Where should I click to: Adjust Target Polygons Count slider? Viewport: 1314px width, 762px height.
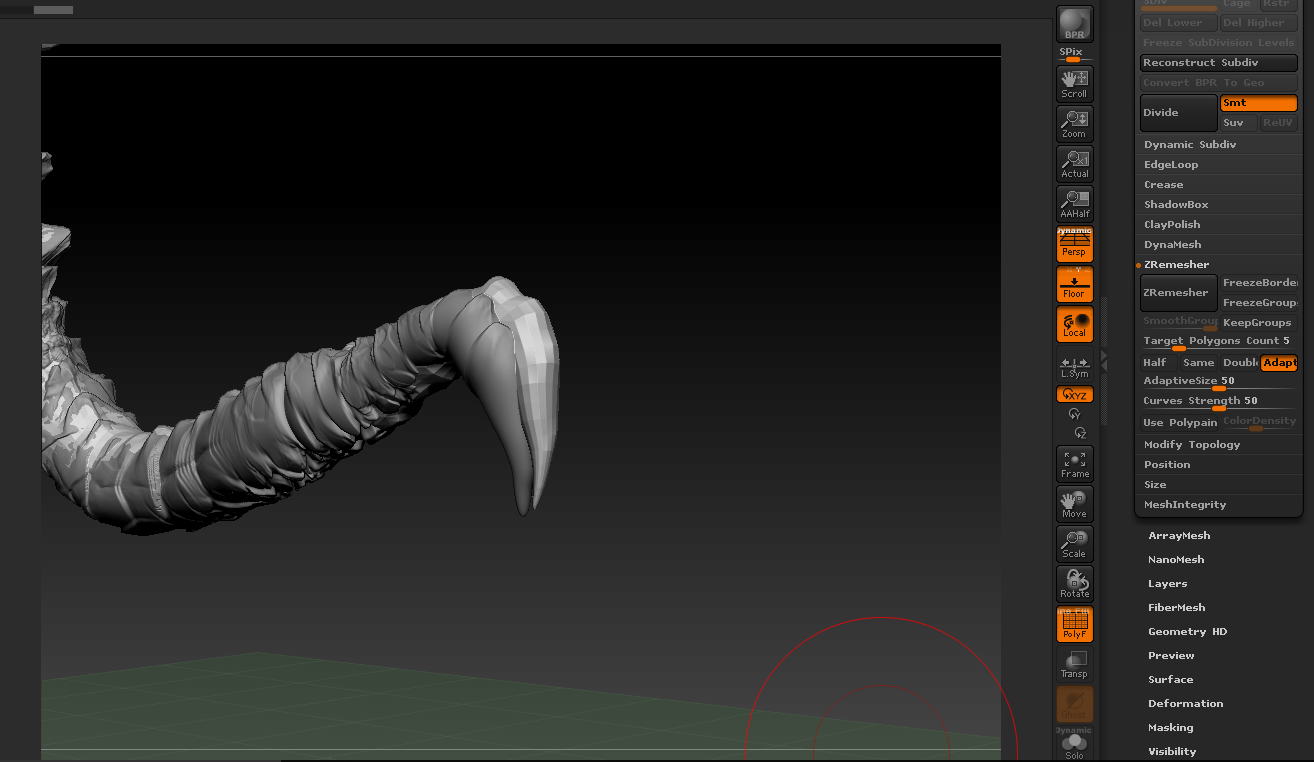(x=1219, y=342)
